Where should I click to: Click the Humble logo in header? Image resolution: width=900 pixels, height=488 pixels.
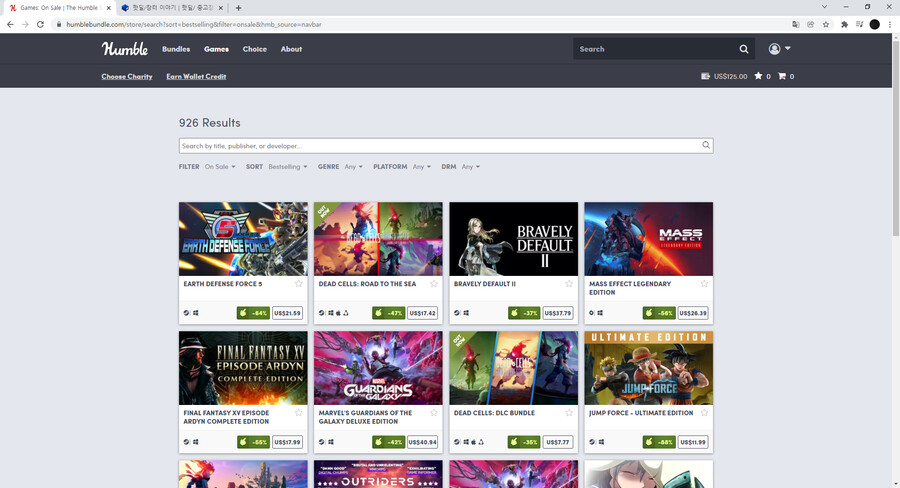pos(124,49)
